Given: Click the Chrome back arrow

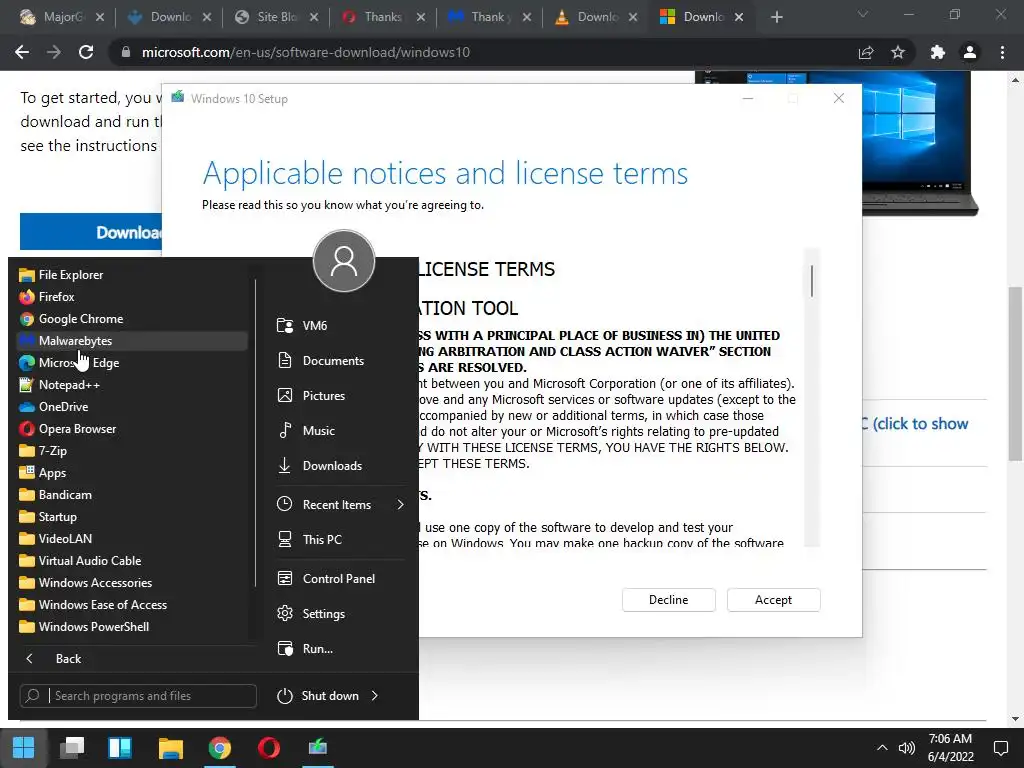Looking at the screenshot, I should tap(22, 52).
